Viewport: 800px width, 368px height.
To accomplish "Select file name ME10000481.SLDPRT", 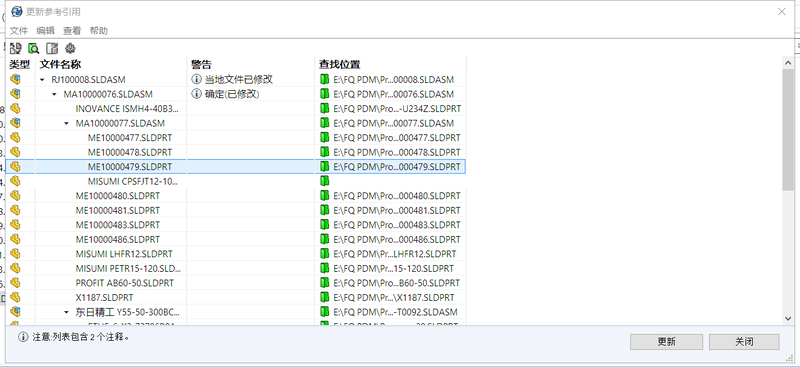I will point(118,210).
